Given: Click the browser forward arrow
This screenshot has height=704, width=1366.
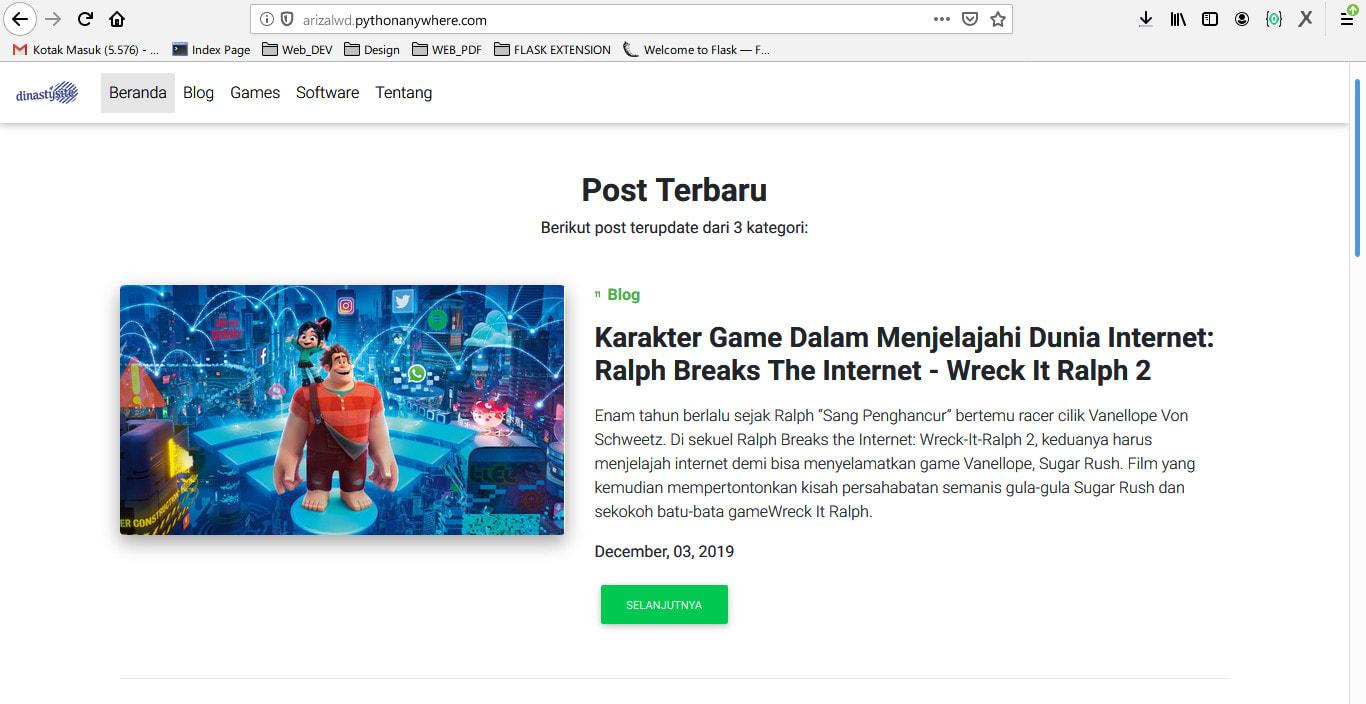Looking at the screenshot, I should coord(53,19).
